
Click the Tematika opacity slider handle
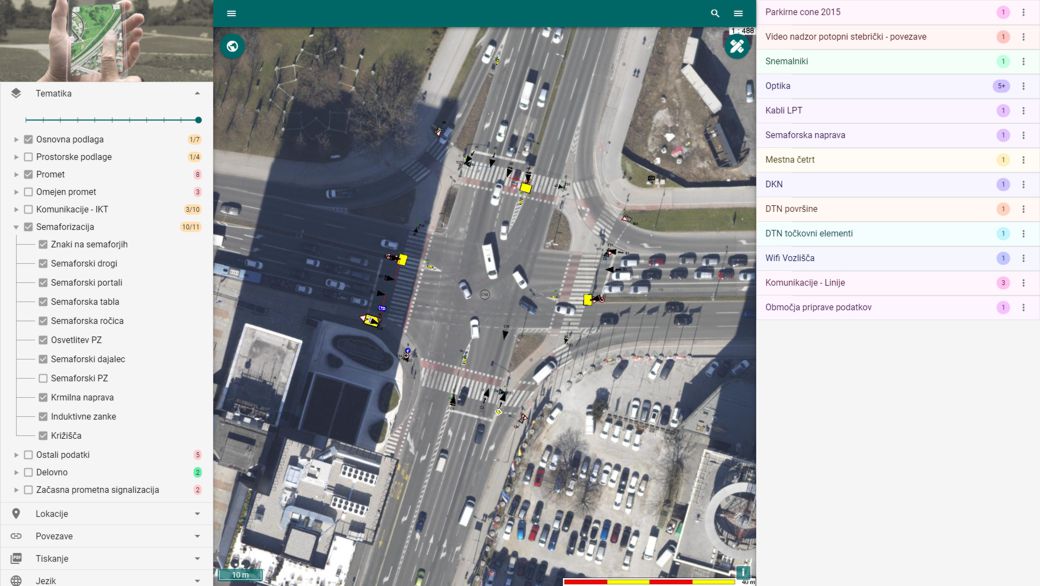(x=198, y=120)
